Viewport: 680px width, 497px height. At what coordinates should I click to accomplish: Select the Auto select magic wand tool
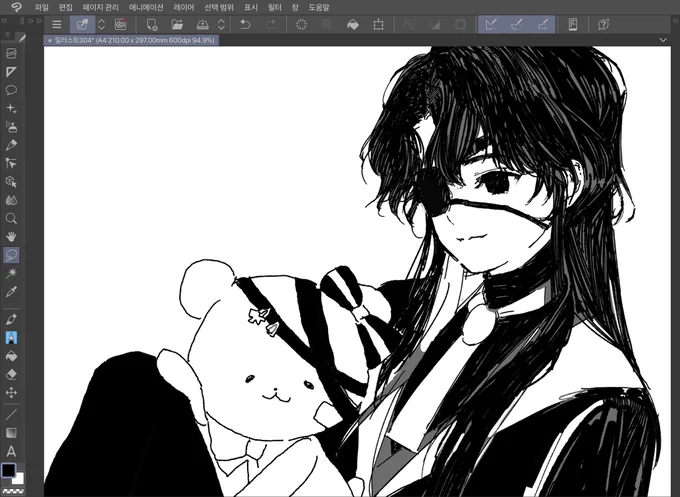[11, 273]
